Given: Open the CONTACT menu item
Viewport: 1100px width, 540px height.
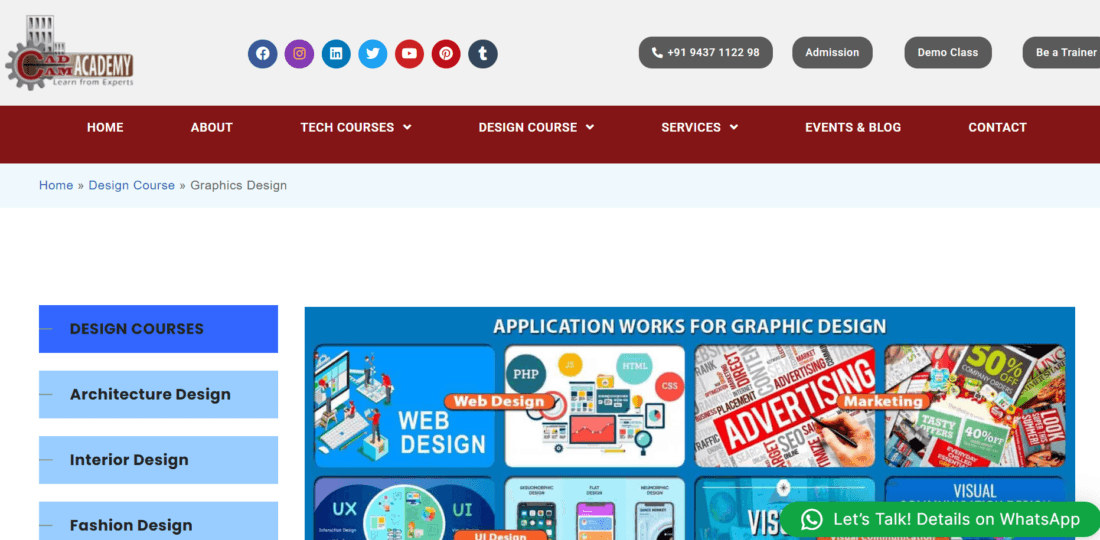Looking at the screenshot, I should coord(997,128).
